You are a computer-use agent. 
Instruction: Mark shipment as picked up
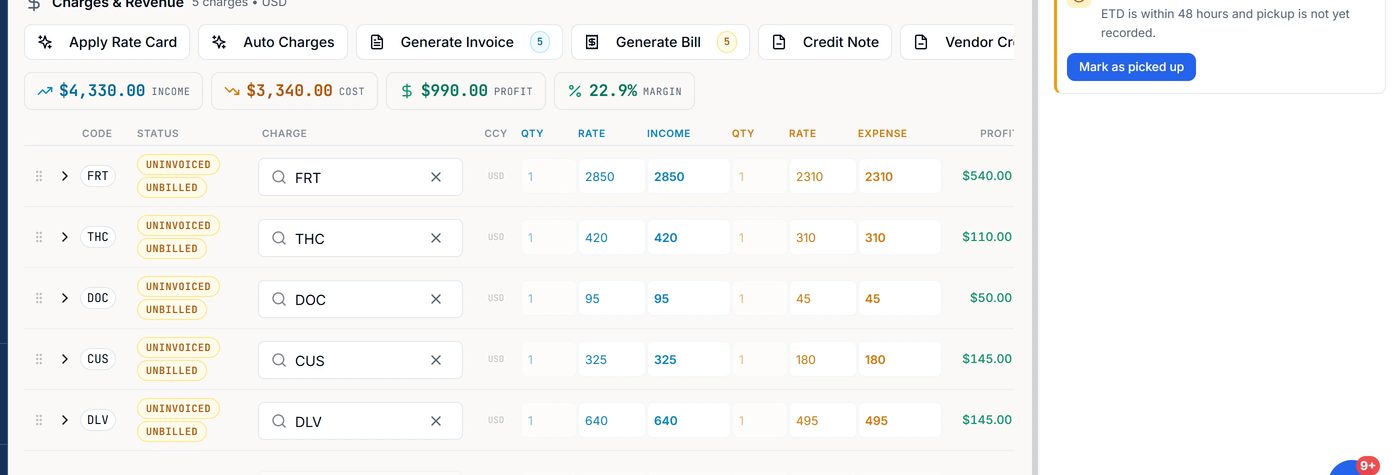point(1131,67)
